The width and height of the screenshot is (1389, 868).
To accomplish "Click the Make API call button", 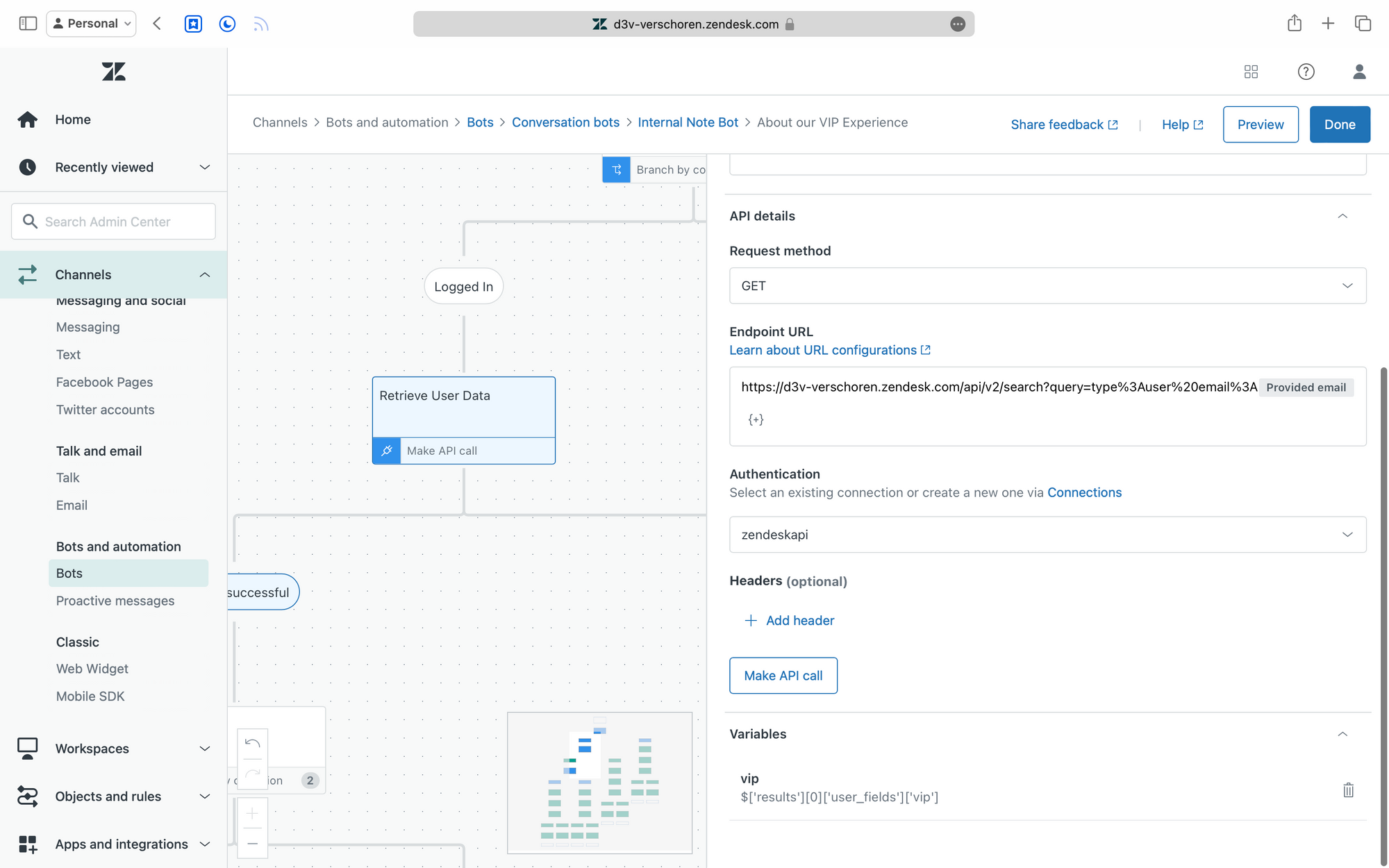I will tap(783, 676).
